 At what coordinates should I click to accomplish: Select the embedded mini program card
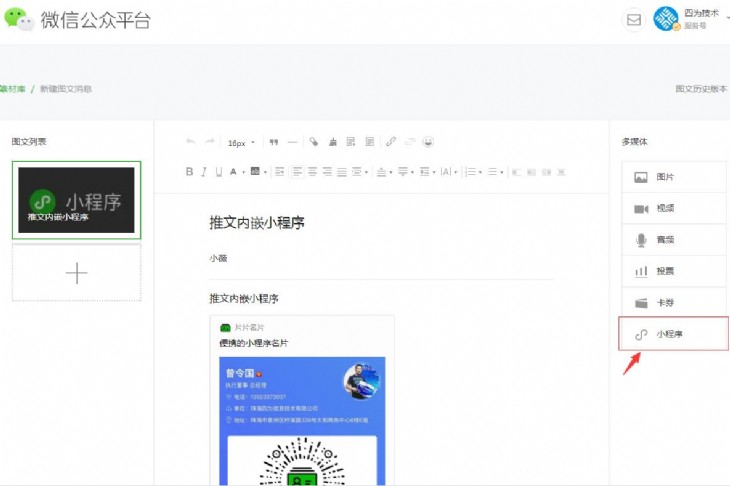pos(302,400)
